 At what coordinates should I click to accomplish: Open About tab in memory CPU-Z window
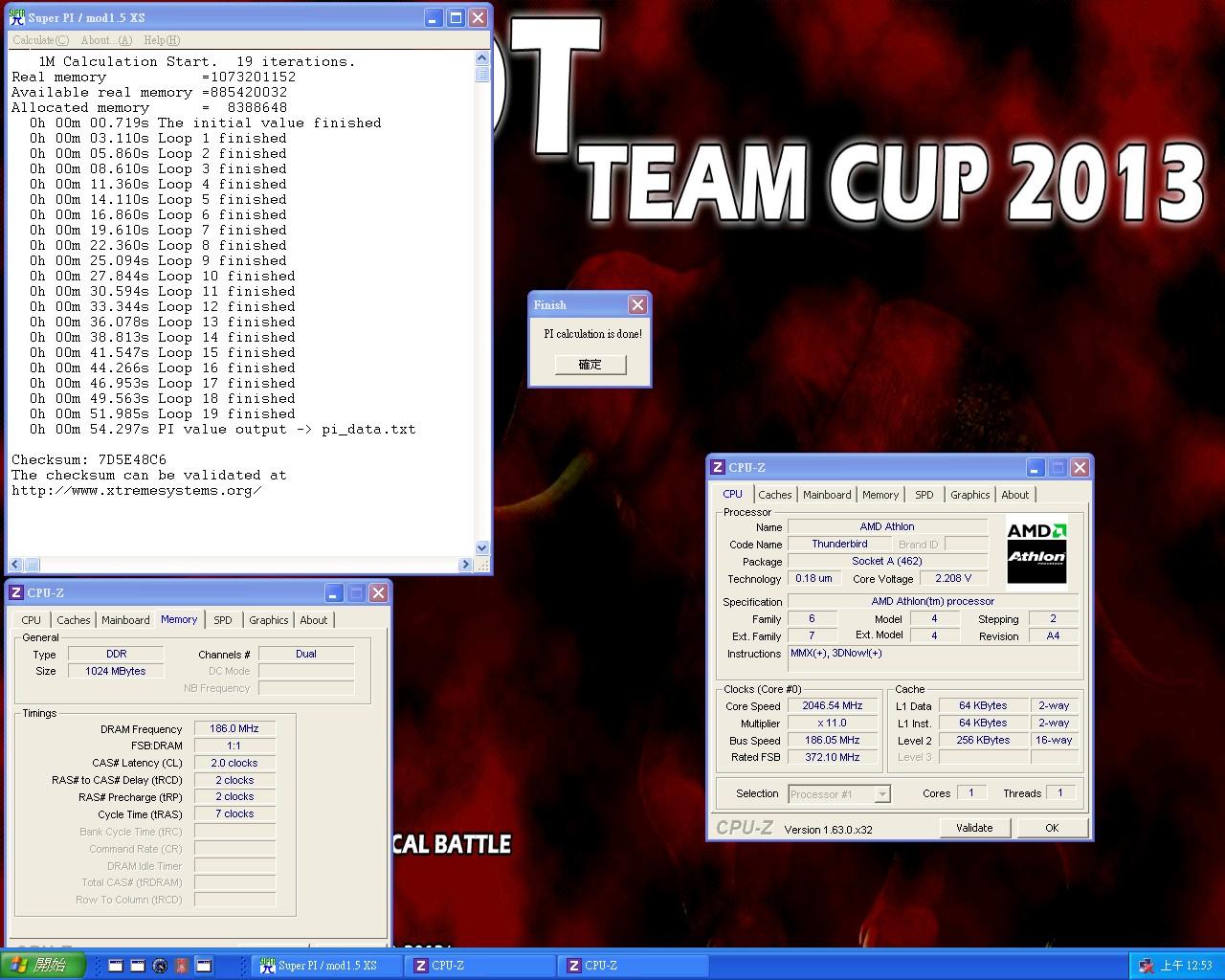314,620
